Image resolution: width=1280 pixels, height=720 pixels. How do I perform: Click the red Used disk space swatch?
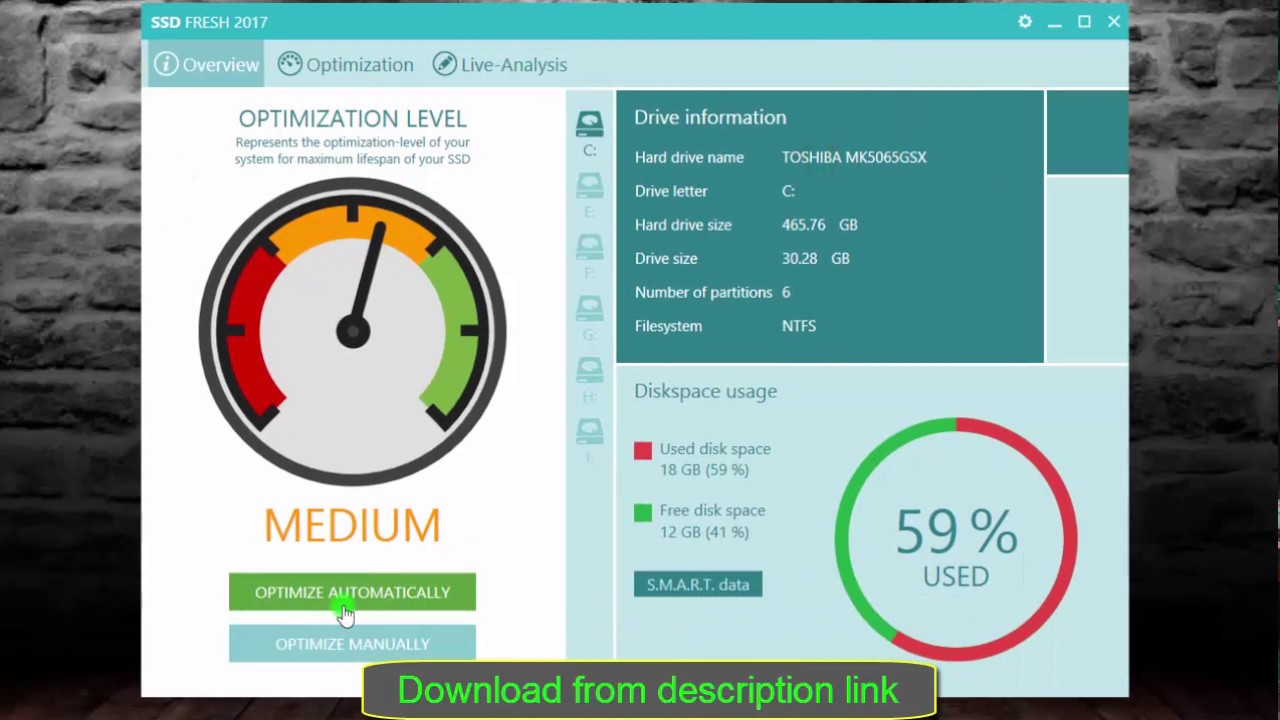(x=643, y=451)
